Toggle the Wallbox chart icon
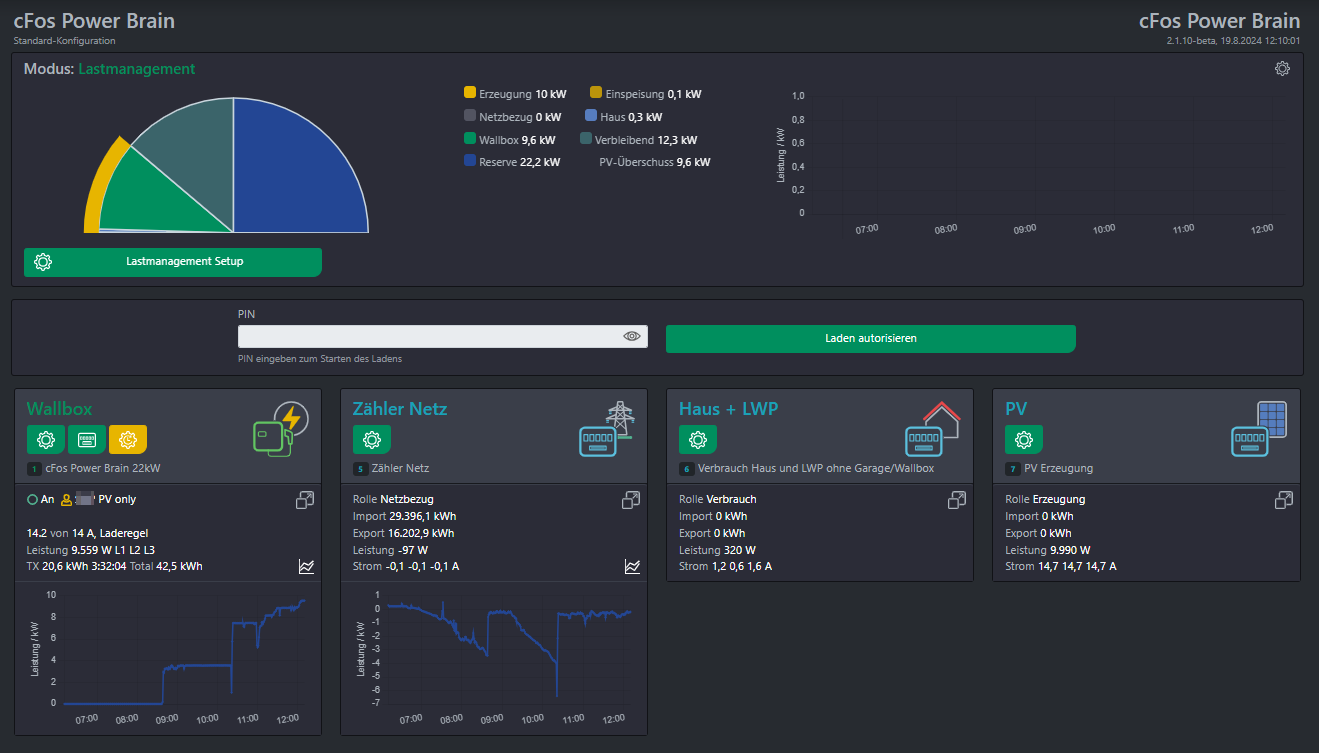Viewport: 1319px width, 753px height. point(306,567)
